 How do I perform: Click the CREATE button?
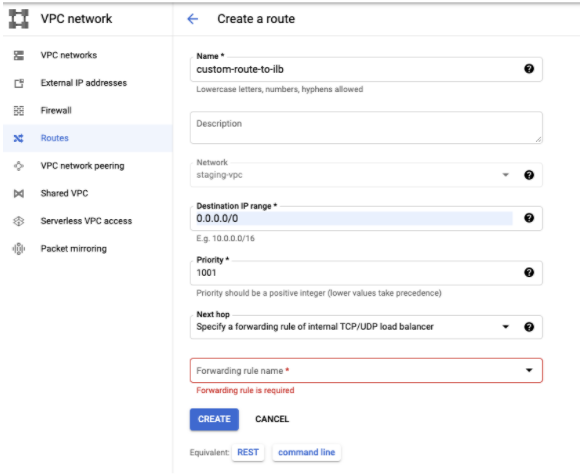tap(214, 419)
